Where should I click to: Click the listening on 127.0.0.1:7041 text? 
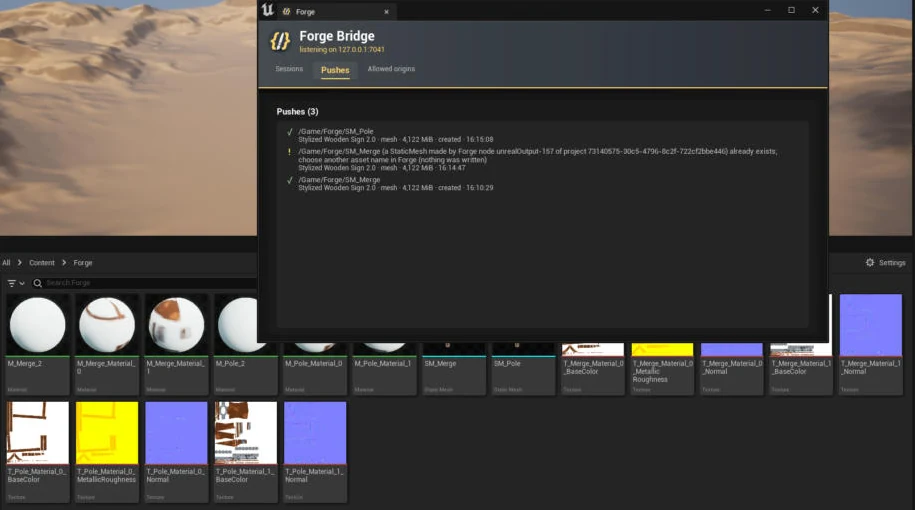pos(342,50)
